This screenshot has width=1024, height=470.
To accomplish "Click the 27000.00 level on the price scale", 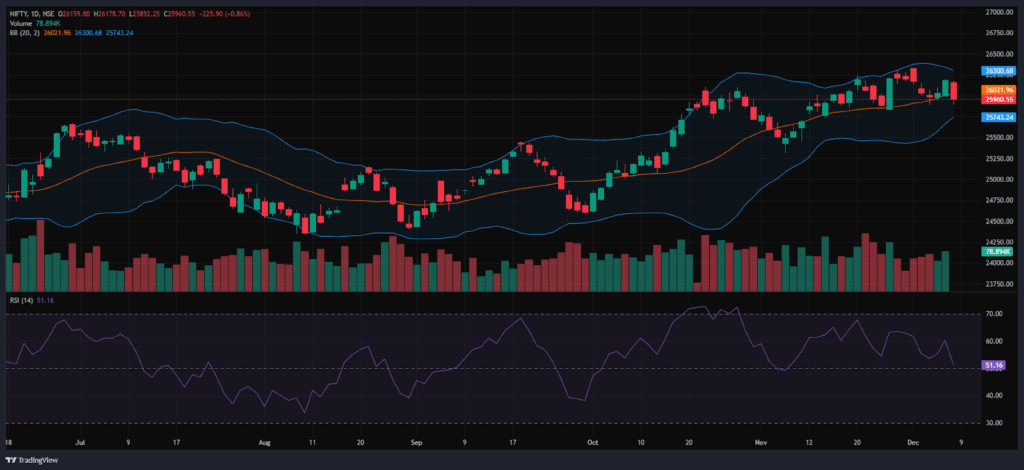I will pos(997,12).
